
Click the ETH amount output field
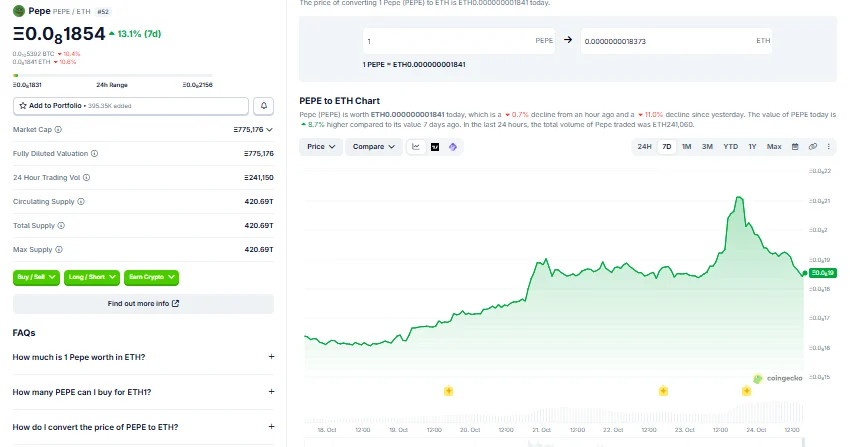[676, 41]
